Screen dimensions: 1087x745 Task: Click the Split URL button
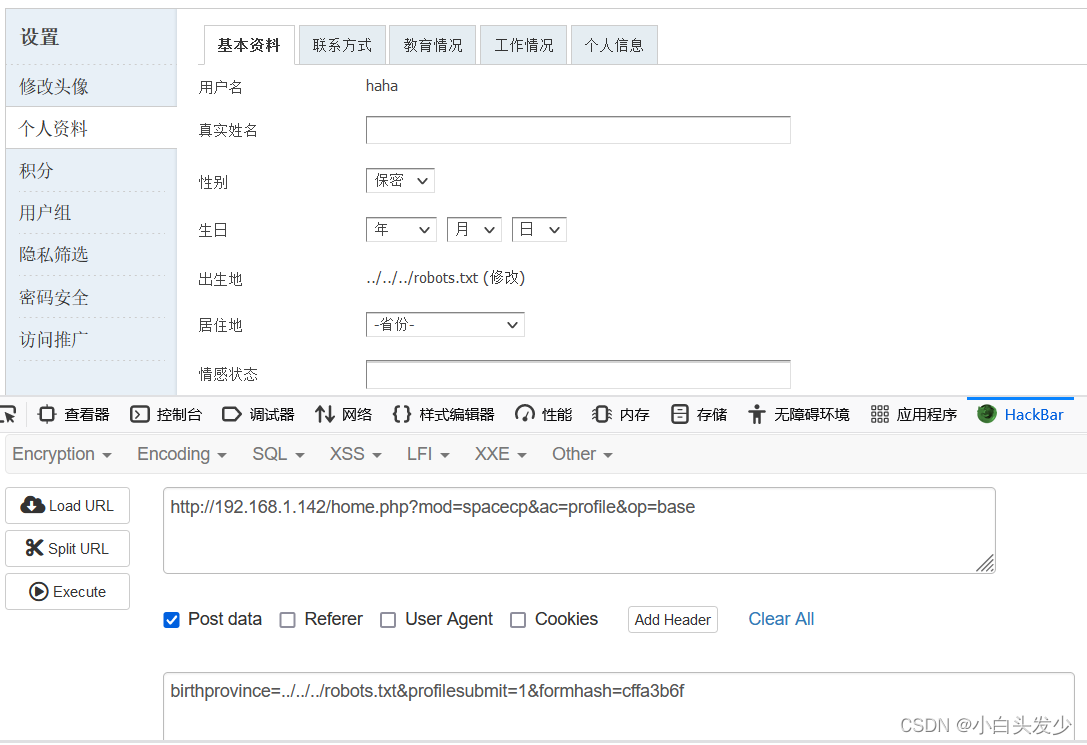pyautogui.click(x=67, y=548)
